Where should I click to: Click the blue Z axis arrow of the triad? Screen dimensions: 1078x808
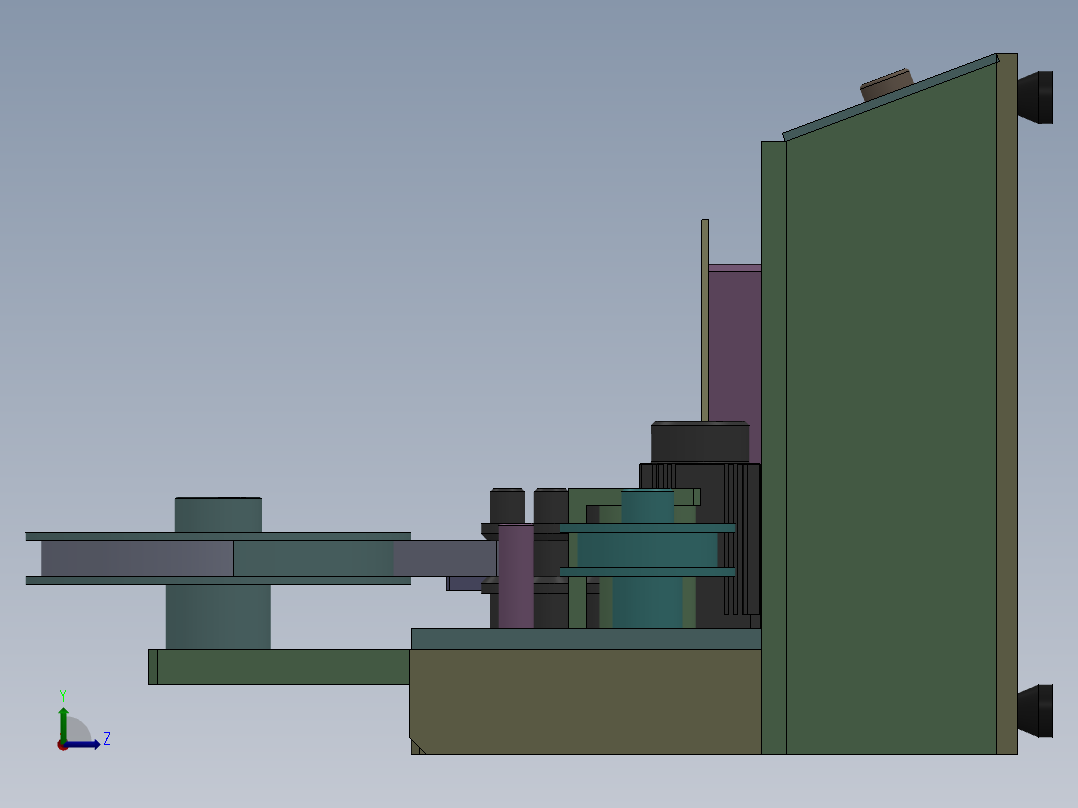click(84, 745)
